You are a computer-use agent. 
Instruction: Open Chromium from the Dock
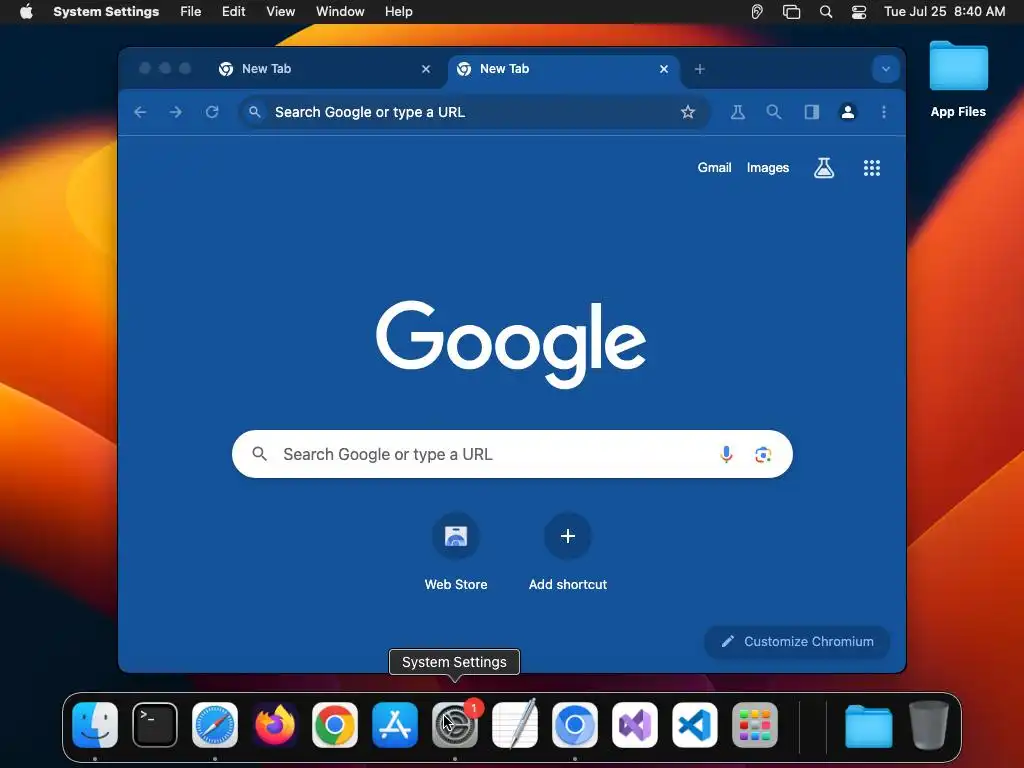click(x=575, y=725)
